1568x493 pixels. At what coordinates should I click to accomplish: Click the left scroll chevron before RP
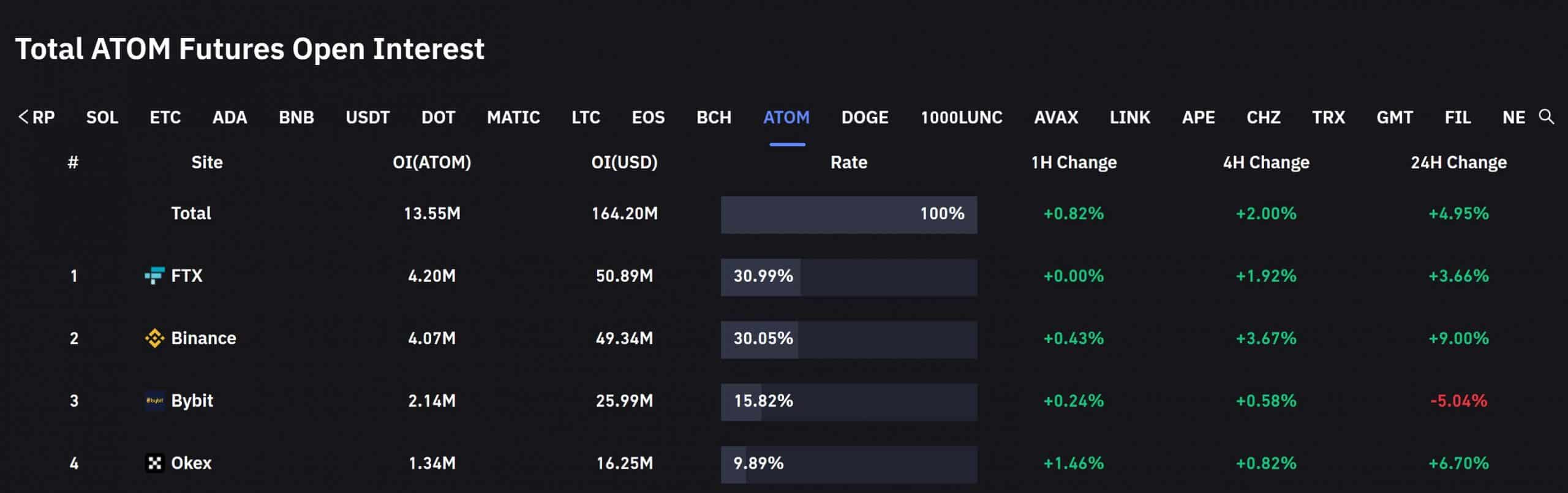click(x=23, y=117)
